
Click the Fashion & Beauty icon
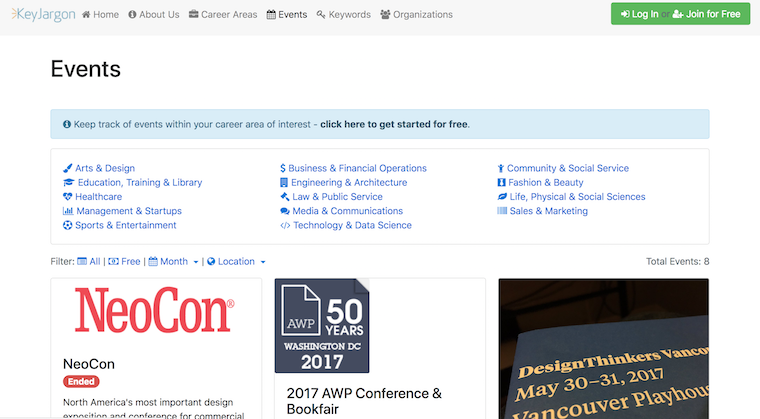tap(501, 182)
